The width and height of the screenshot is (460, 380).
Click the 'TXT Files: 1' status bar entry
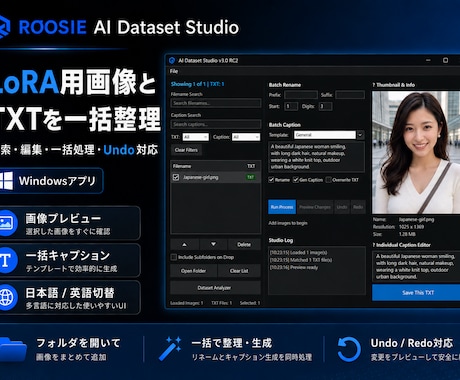221,303
